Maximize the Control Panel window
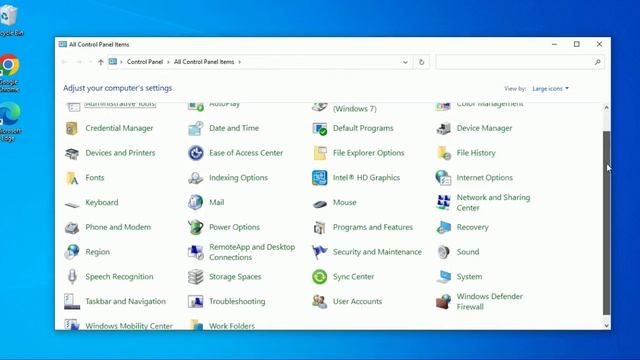The width and height of the screenshot is (640, 360). (x=576, y=44)
